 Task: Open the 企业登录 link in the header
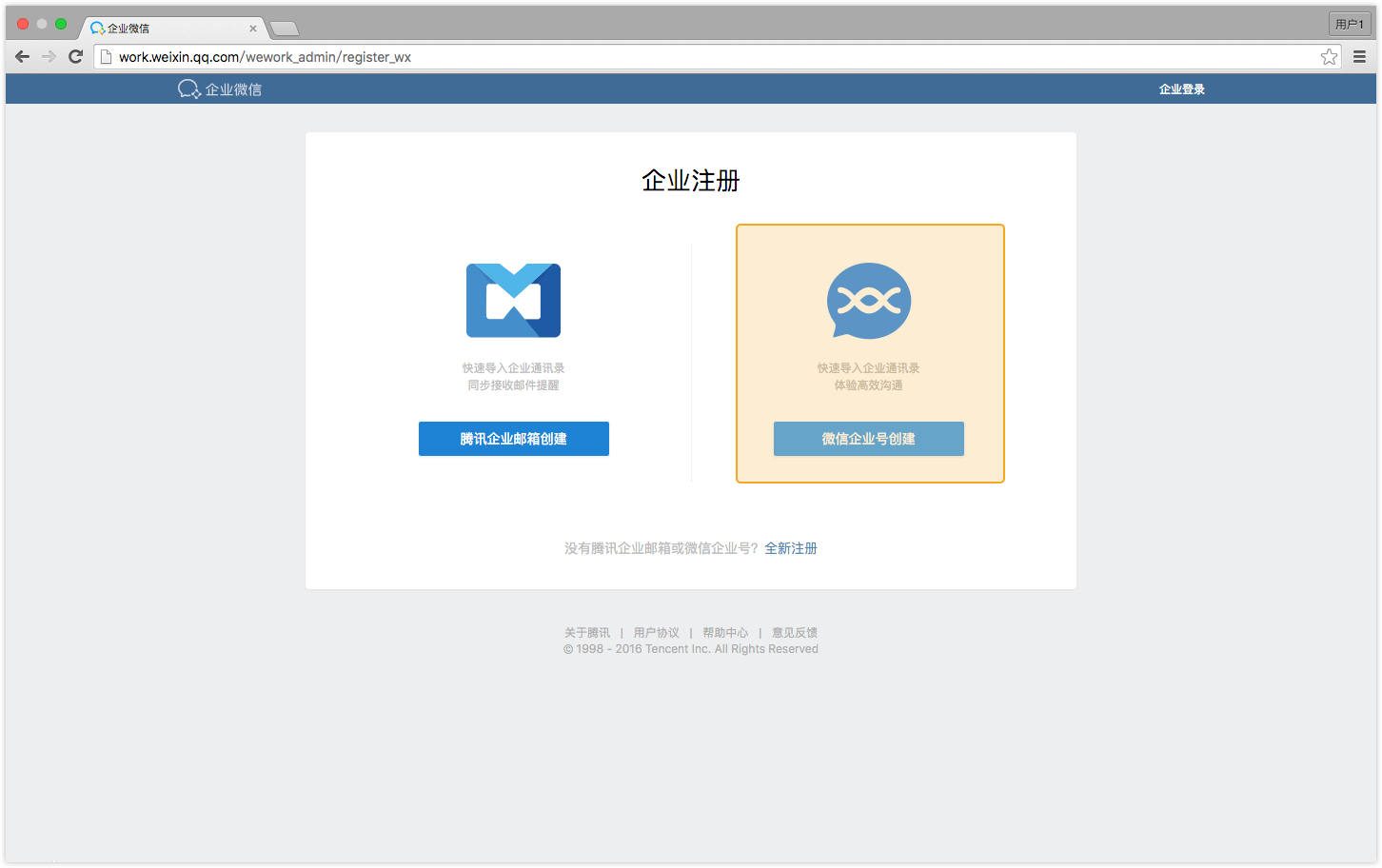pos(1182,89)
